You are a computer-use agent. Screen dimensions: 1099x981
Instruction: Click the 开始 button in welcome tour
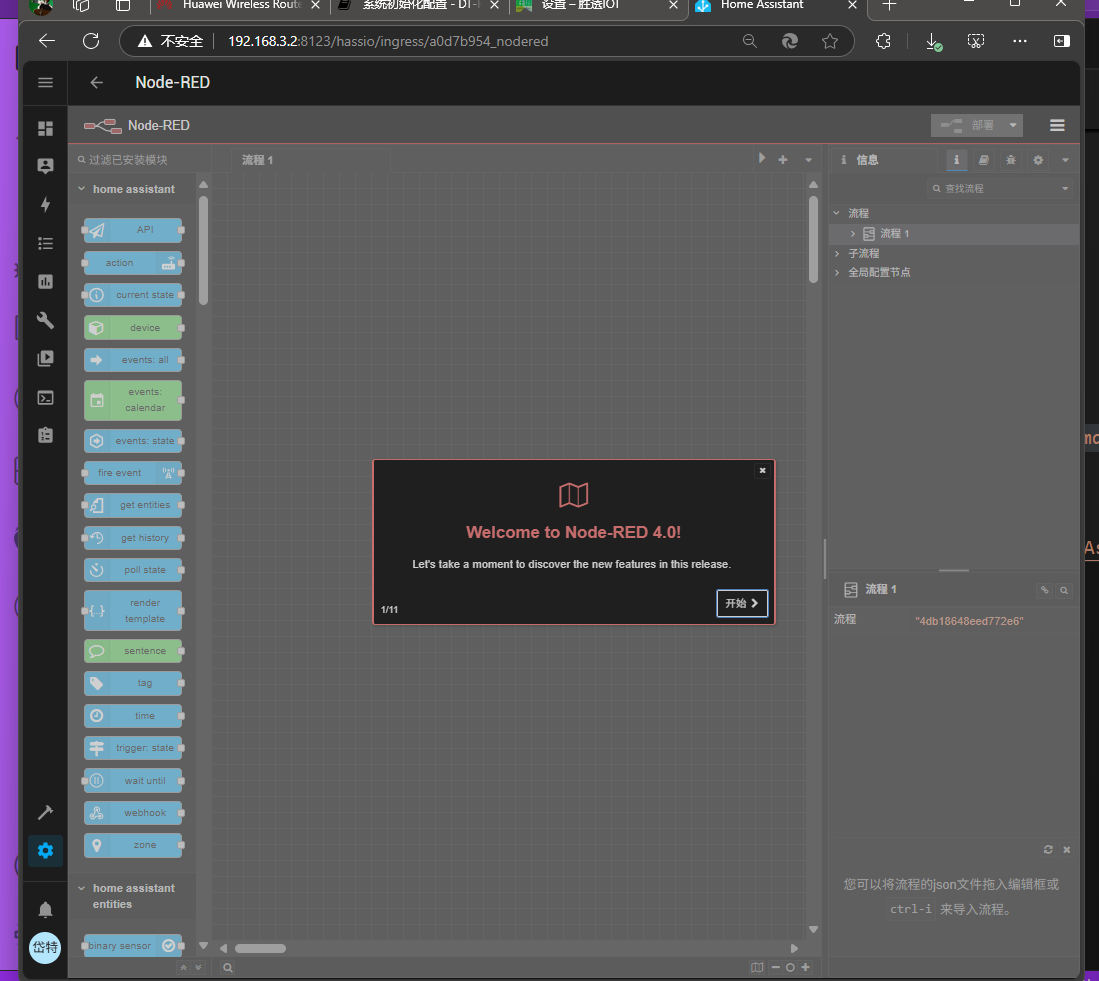pos(742,604)
